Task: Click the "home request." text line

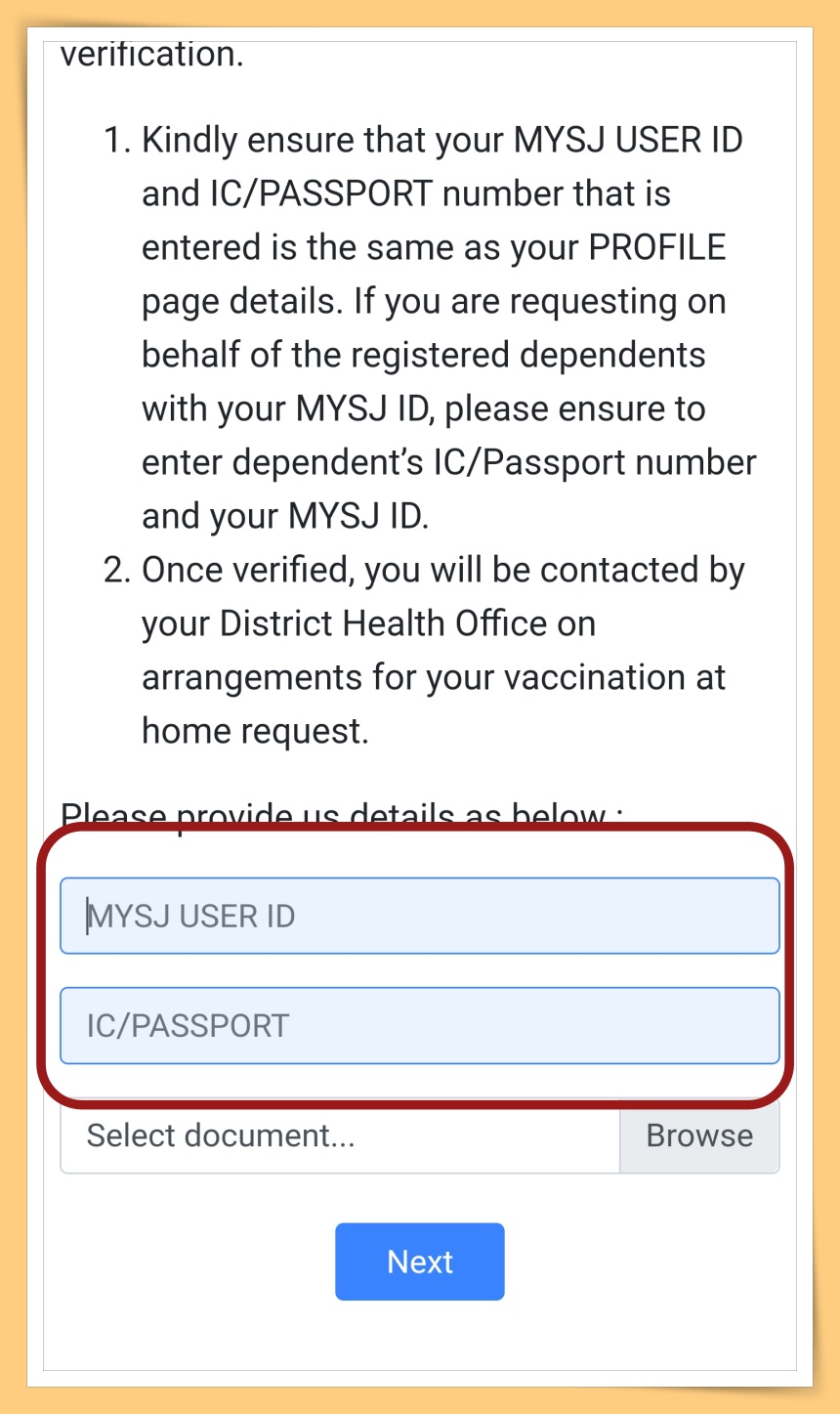Action: click(256, 731)
